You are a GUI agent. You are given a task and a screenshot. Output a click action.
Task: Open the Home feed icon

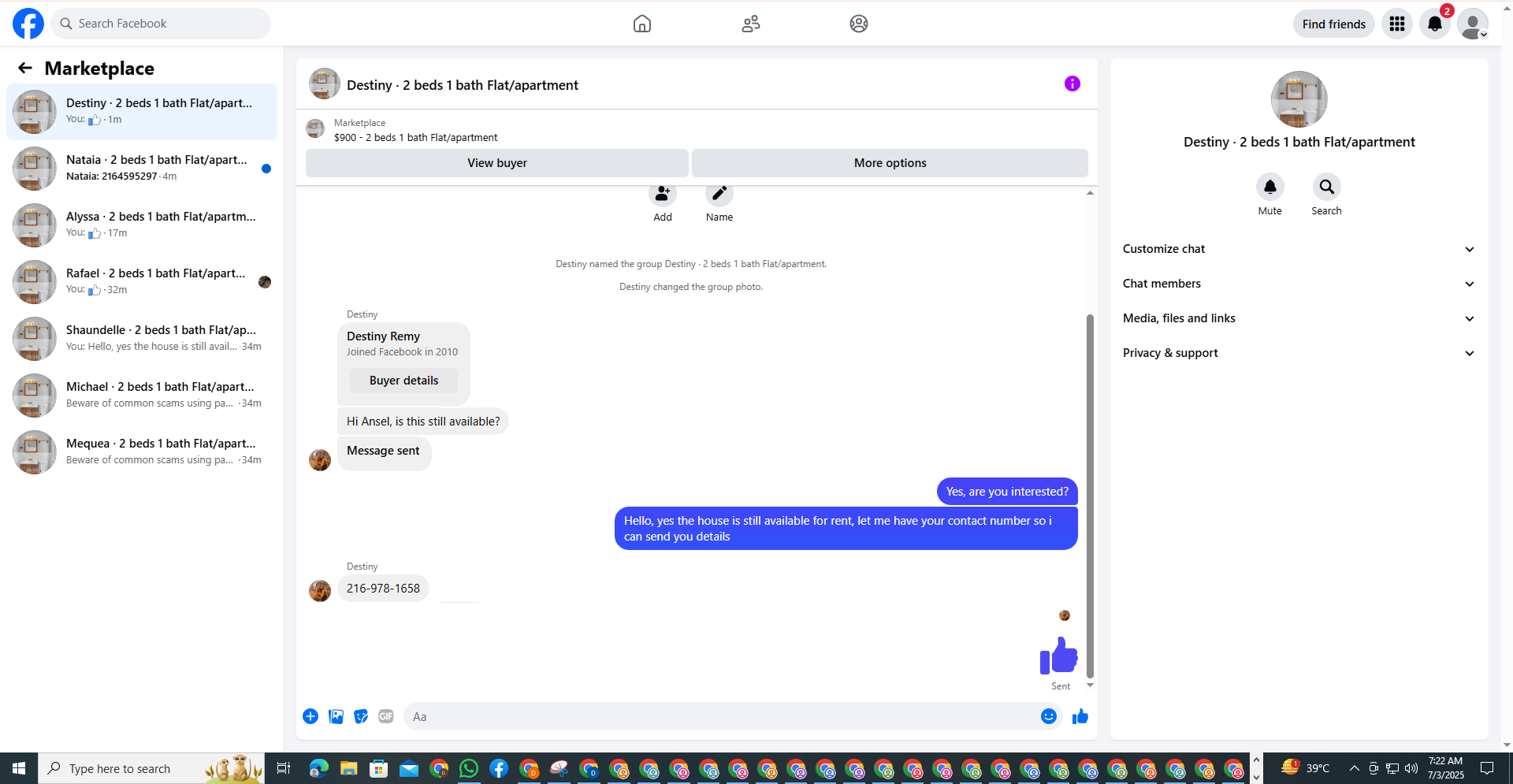642,24
